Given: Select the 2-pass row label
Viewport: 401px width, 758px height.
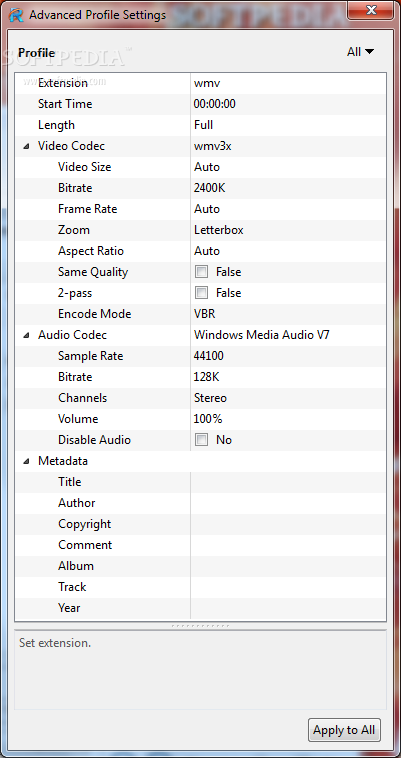Looking at the screenshot, I should click(75, 293).
